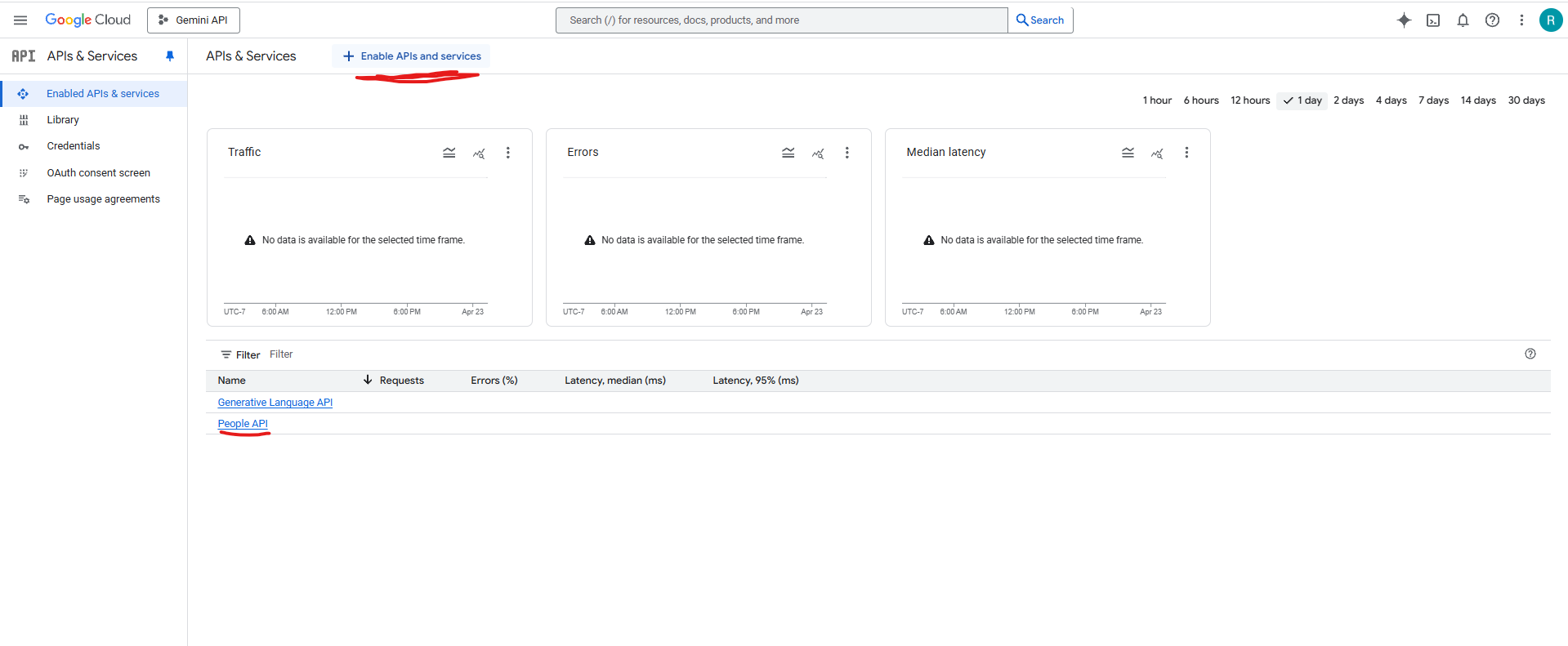Viewport: 1568px width, 646px height.
Task: Open the notifications bell
Action: click(1463, 20)
